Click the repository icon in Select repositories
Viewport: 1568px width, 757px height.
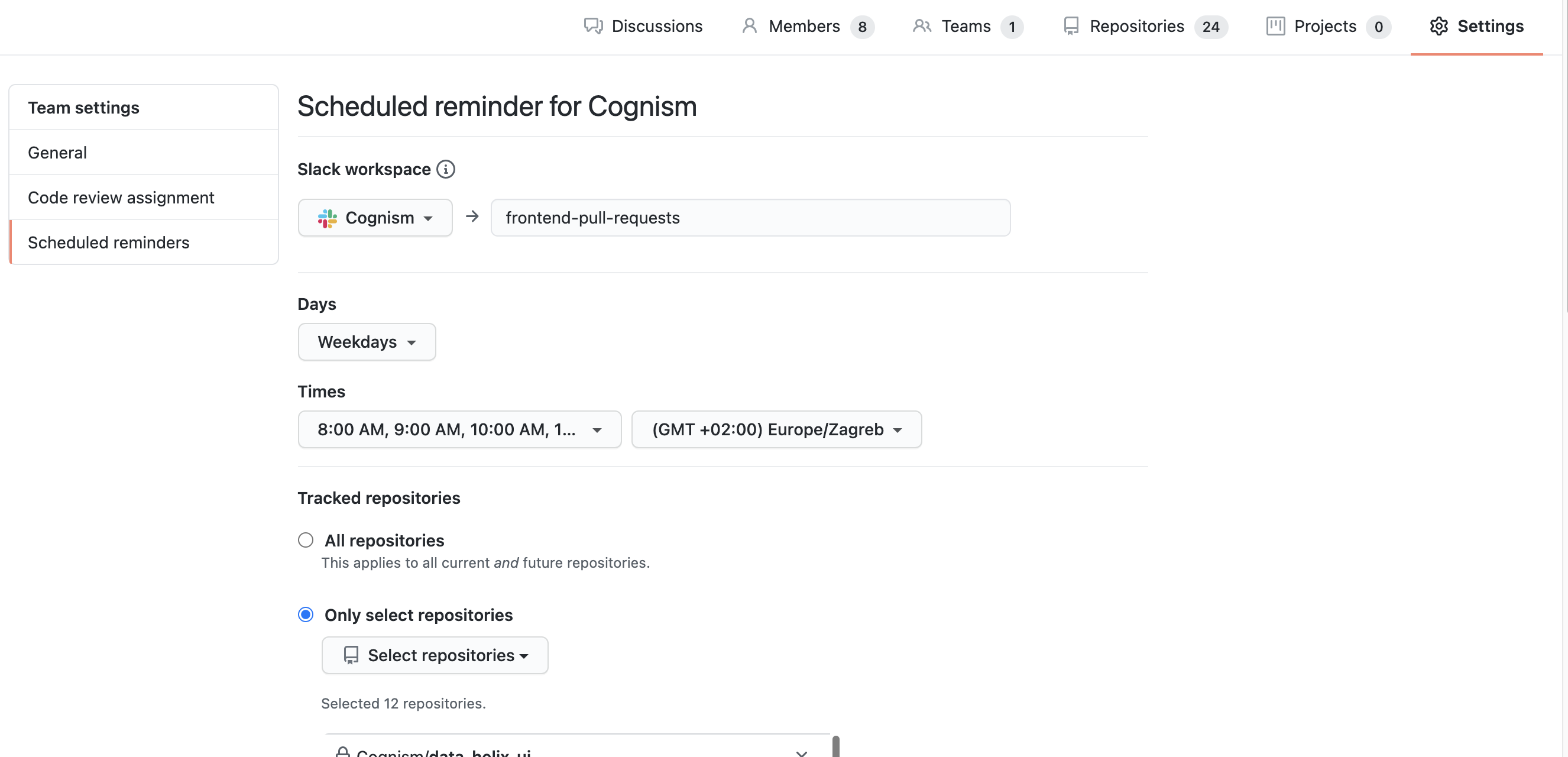point(351,655)
